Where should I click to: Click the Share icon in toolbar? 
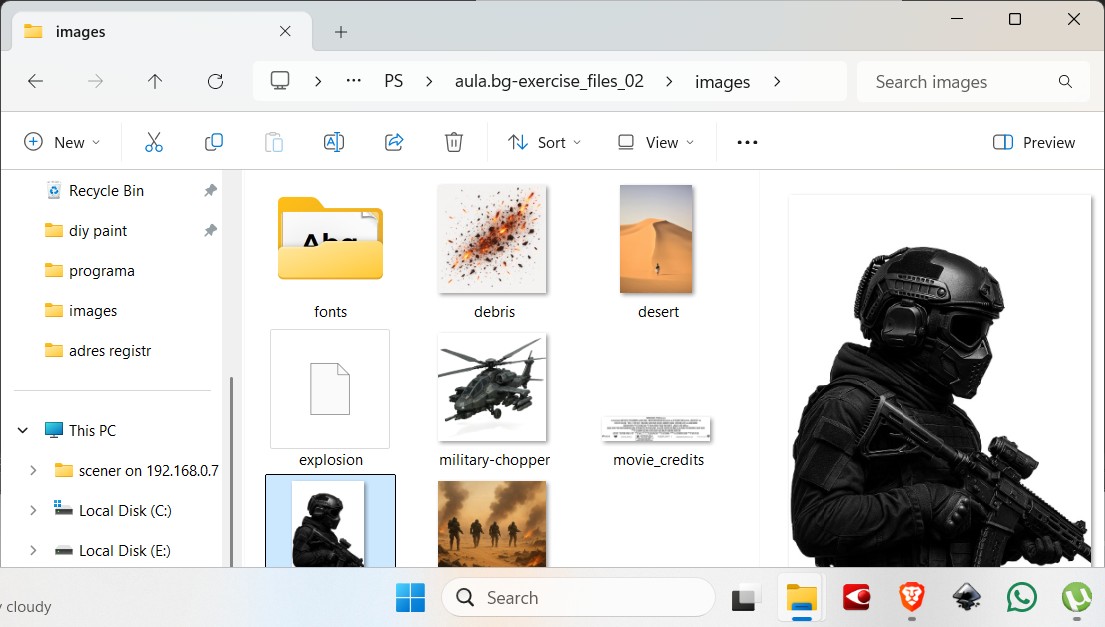[x=394, y=142]
